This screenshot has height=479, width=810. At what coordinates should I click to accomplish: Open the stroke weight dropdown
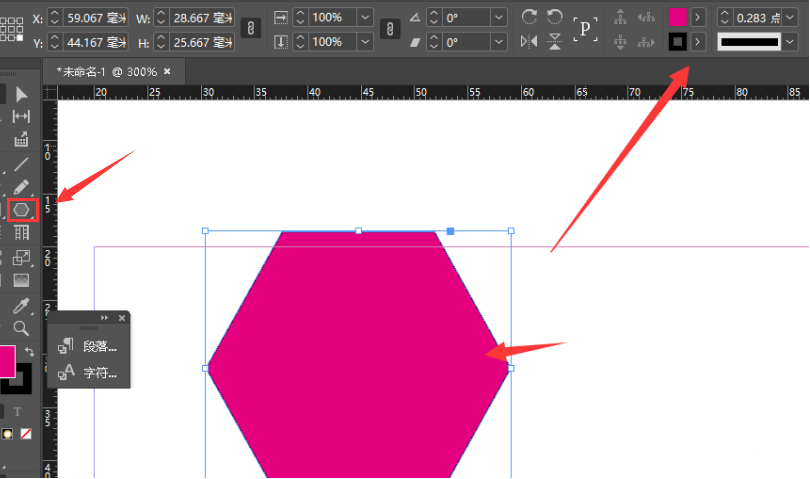pyautogui.click(x=790, y=18)
